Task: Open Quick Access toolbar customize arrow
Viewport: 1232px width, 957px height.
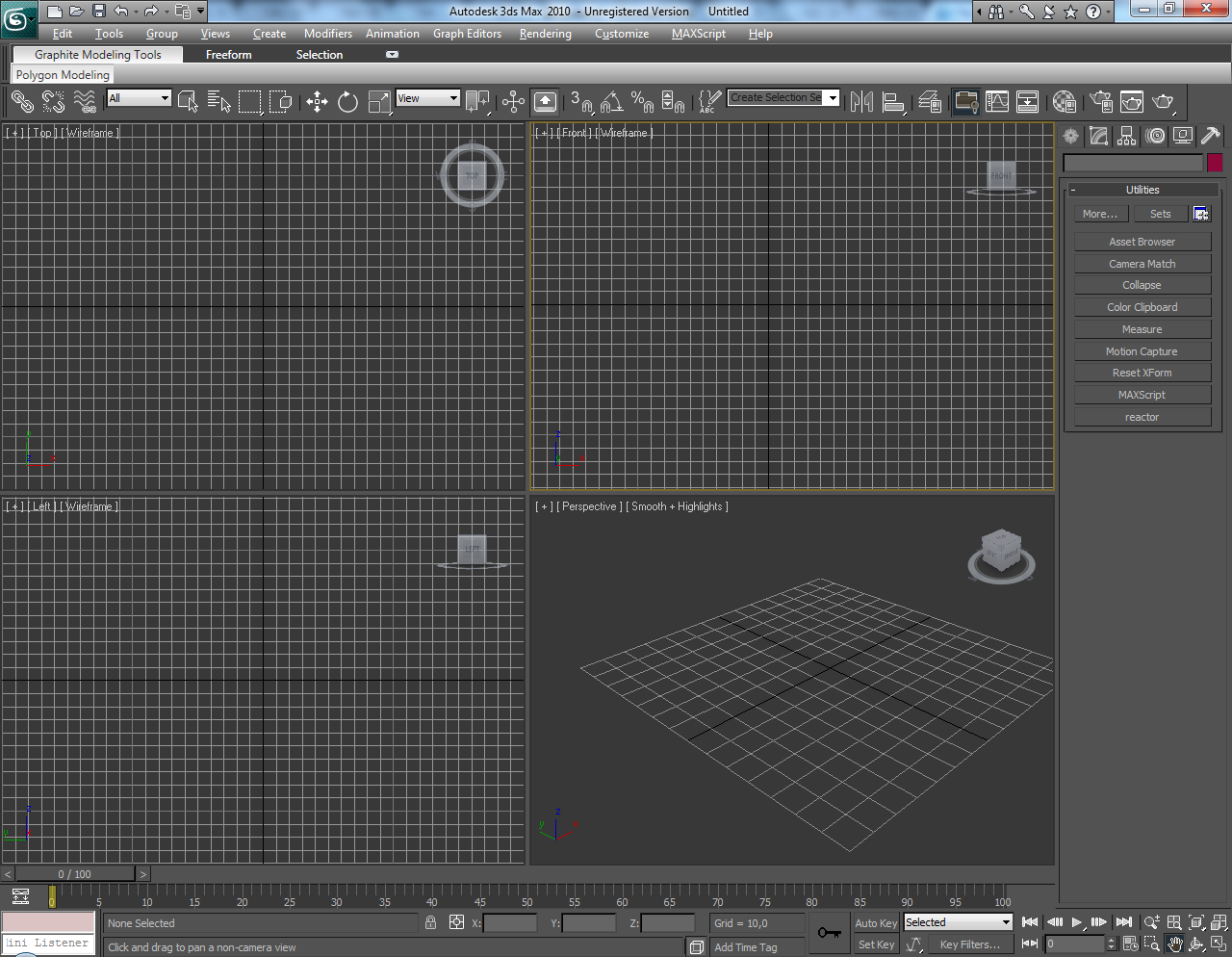Action: [200, 12]
